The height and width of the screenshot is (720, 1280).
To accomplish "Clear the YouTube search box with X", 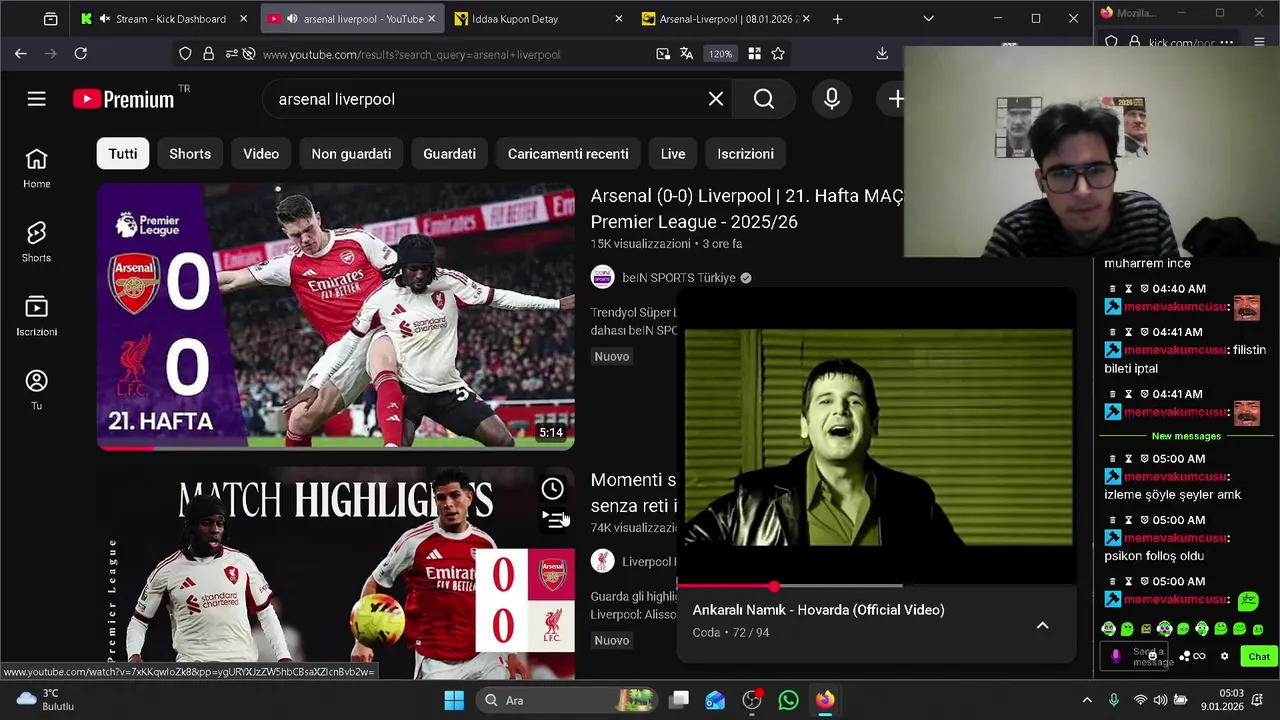I will pos(716,99).
